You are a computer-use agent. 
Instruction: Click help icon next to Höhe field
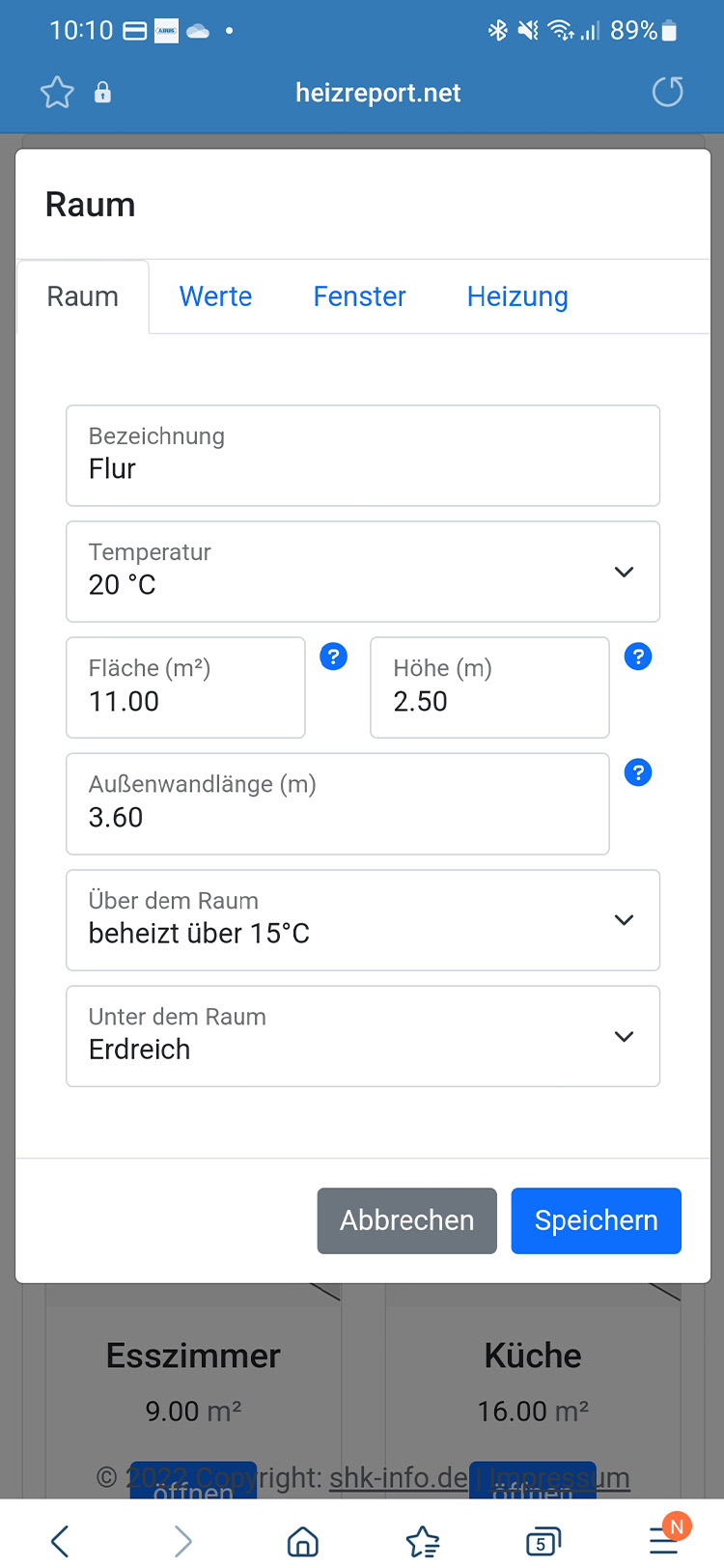click(x=638, y=658)
